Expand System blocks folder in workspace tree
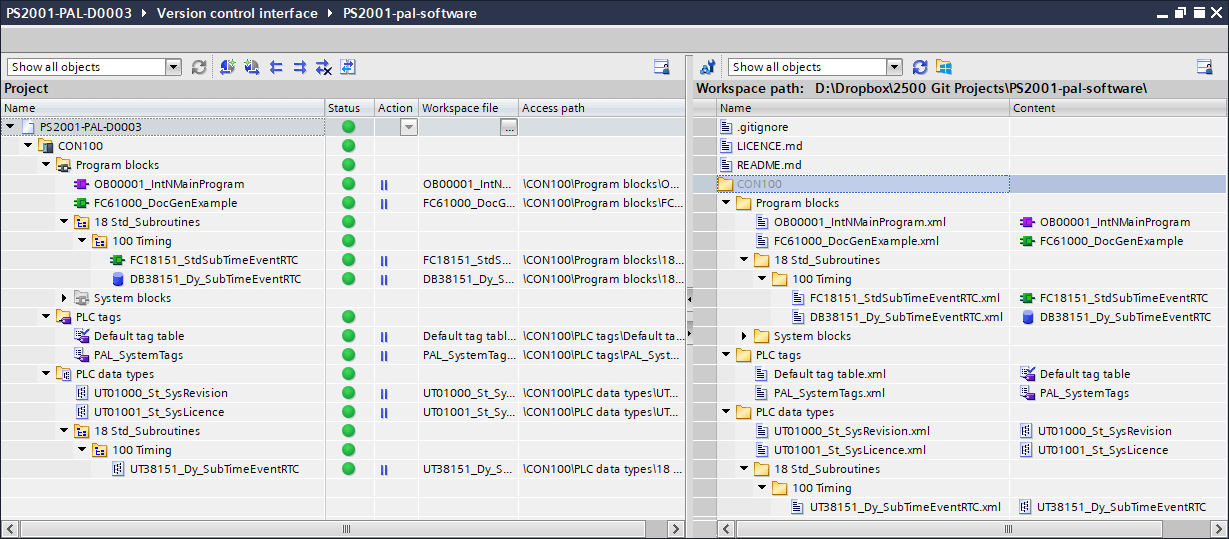Image resolution: width=1229 pixels, height=539 pixels. point(744,336)
